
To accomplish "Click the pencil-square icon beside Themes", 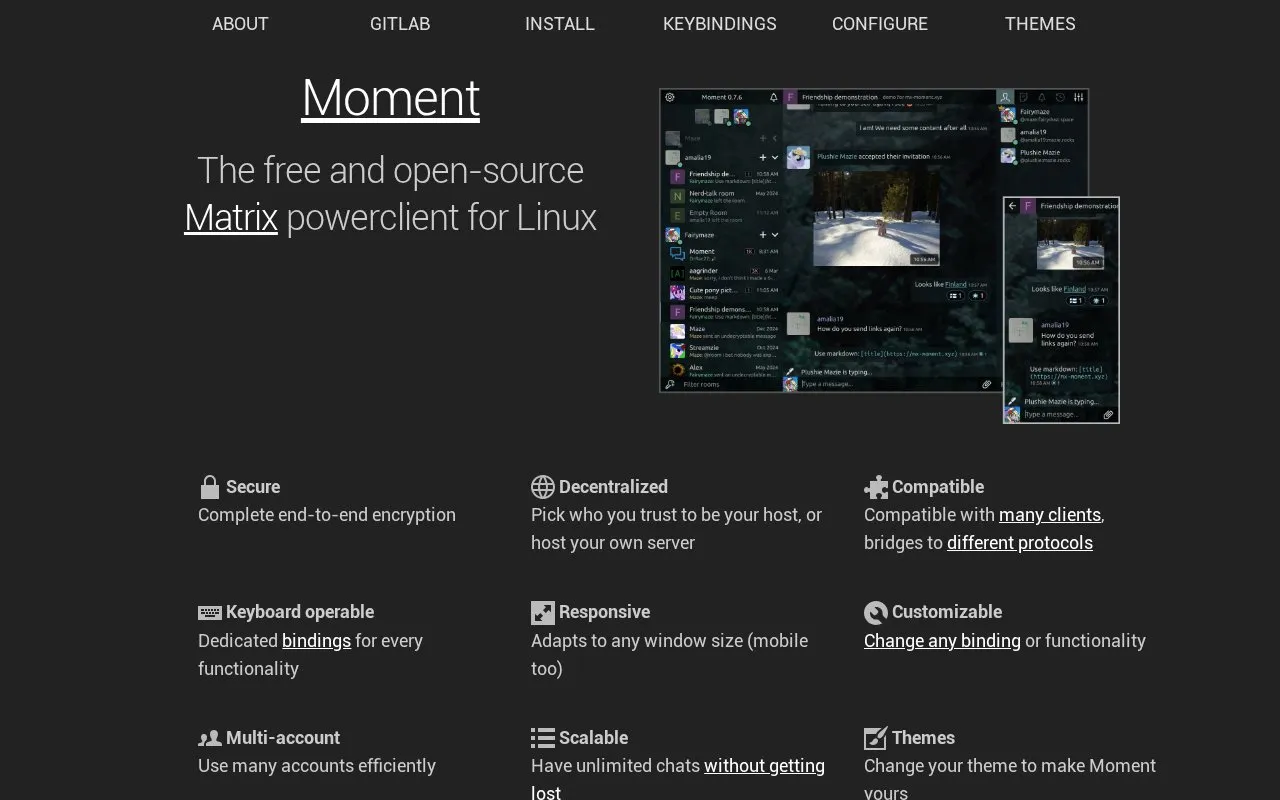I will click(x=876, y=739).
